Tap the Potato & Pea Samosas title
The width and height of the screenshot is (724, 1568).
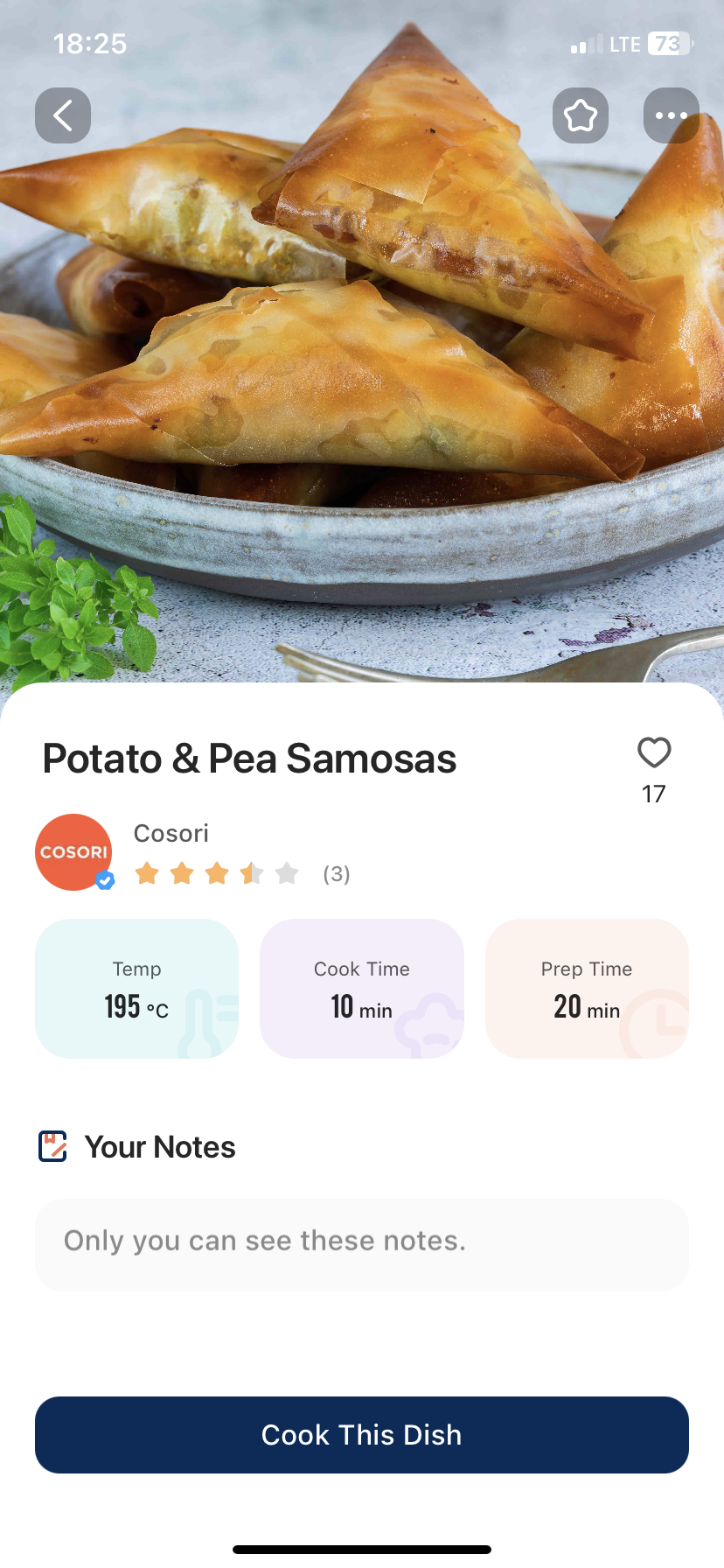tap(250, 759)
